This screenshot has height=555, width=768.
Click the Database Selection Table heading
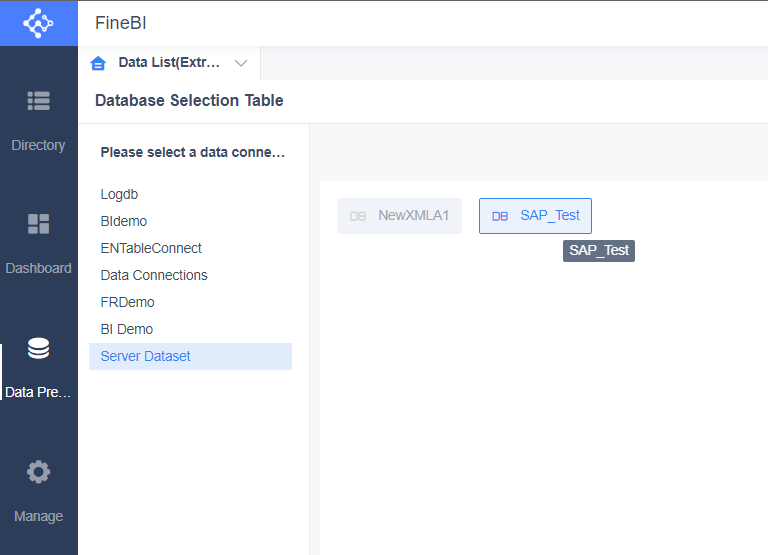coord(189,100)
